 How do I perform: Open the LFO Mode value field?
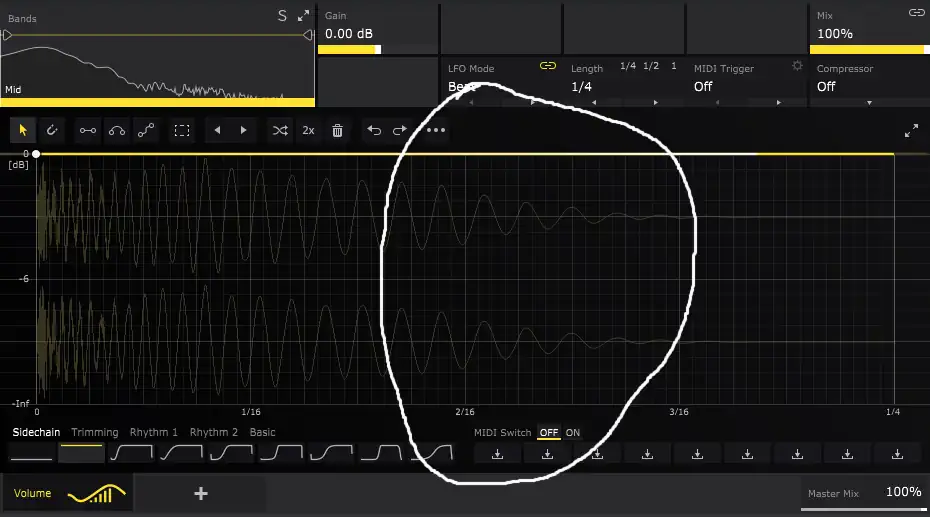463,87
